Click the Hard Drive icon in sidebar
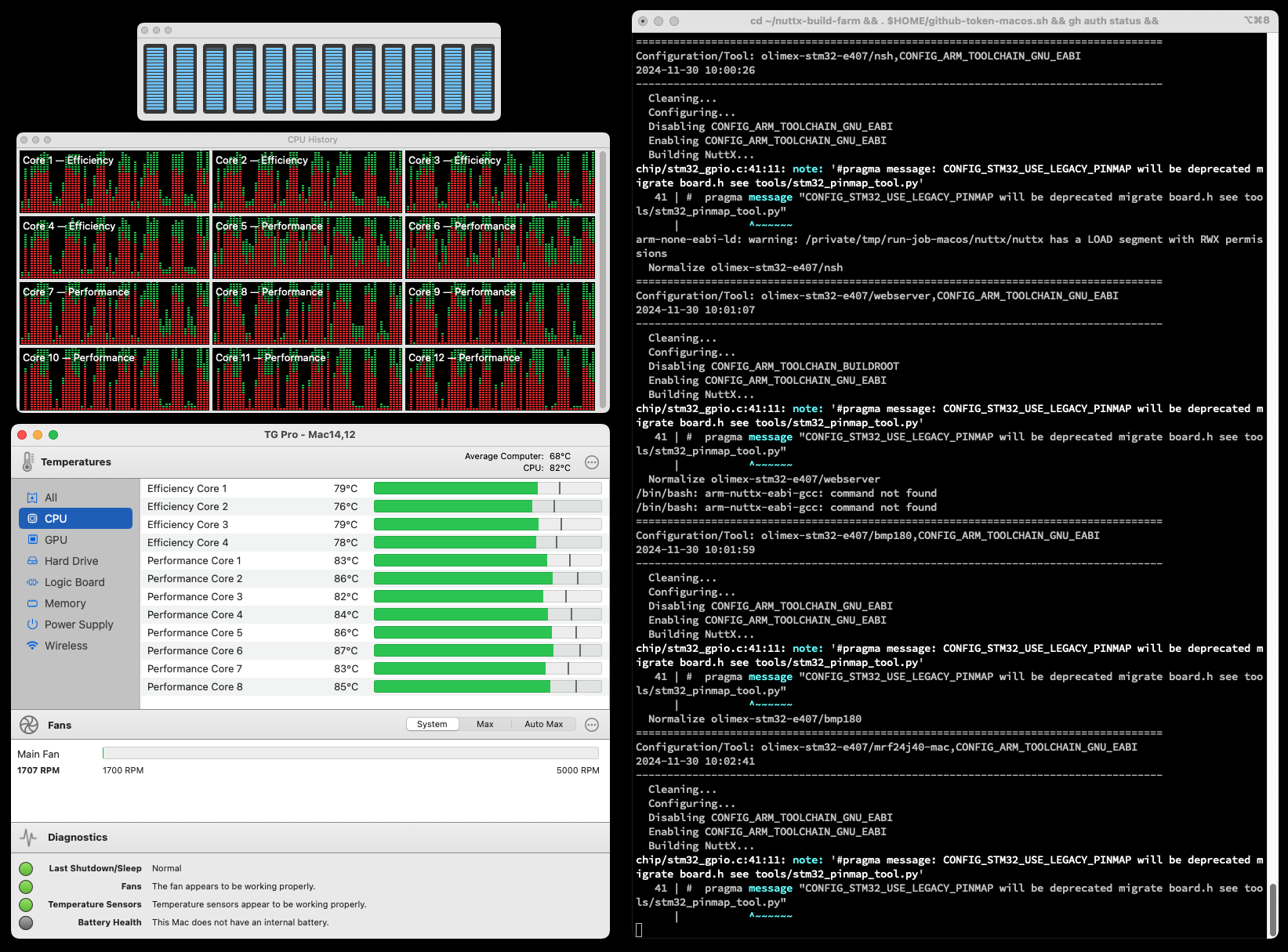This screenshot has height=952, width=1288. pos(32,561)
